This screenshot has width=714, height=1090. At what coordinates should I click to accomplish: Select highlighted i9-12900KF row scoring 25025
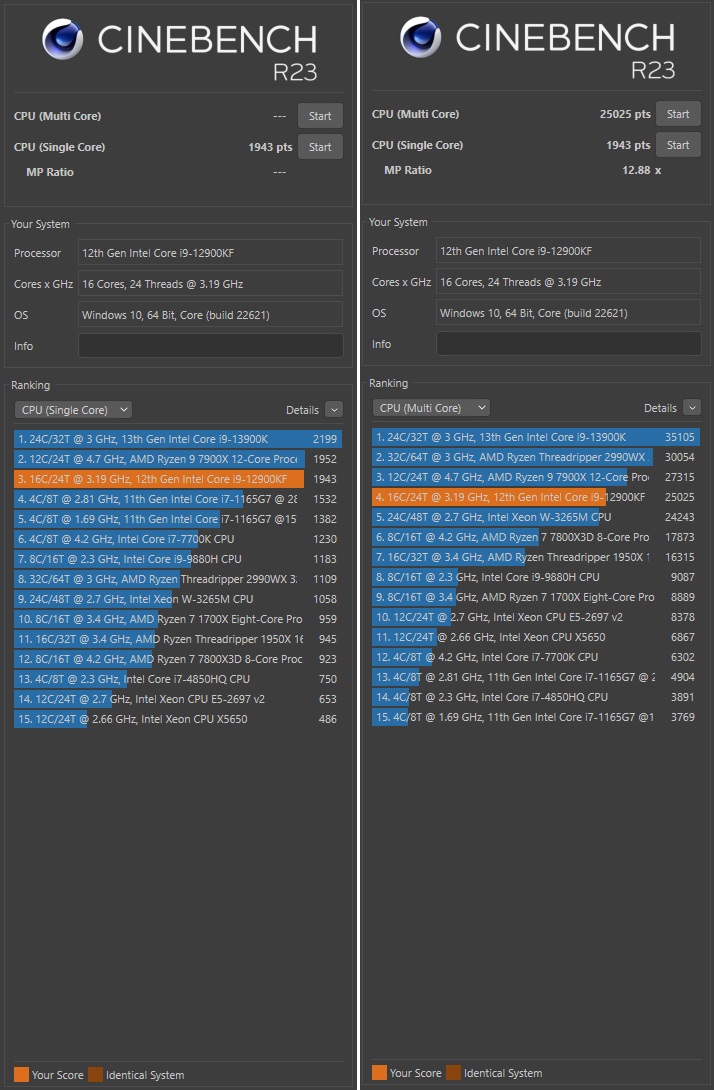pyautogui.click(x=535, y=496)
